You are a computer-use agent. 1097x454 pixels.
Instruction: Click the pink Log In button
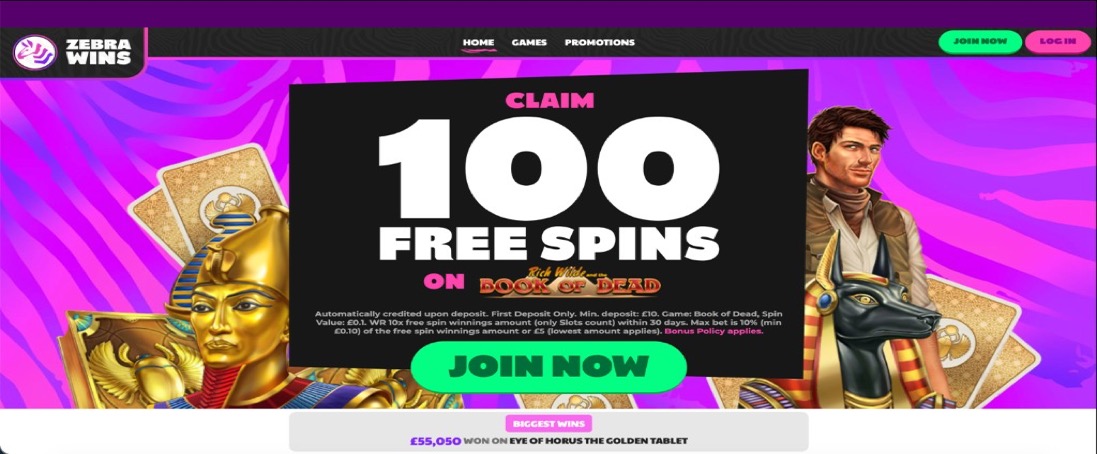point(1058,41)
